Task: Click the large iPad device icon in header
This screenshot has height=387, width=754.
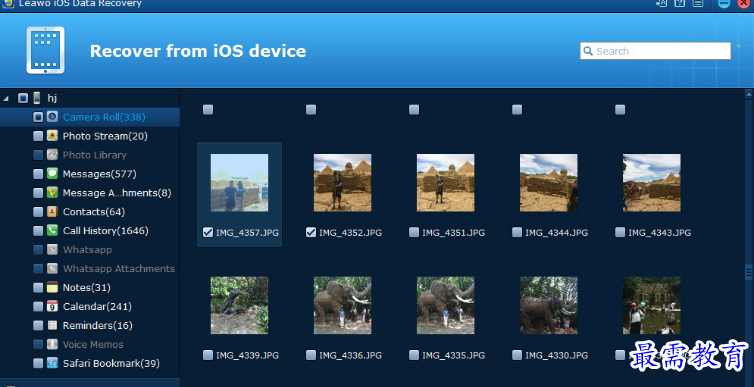Action: coord(45,50)
